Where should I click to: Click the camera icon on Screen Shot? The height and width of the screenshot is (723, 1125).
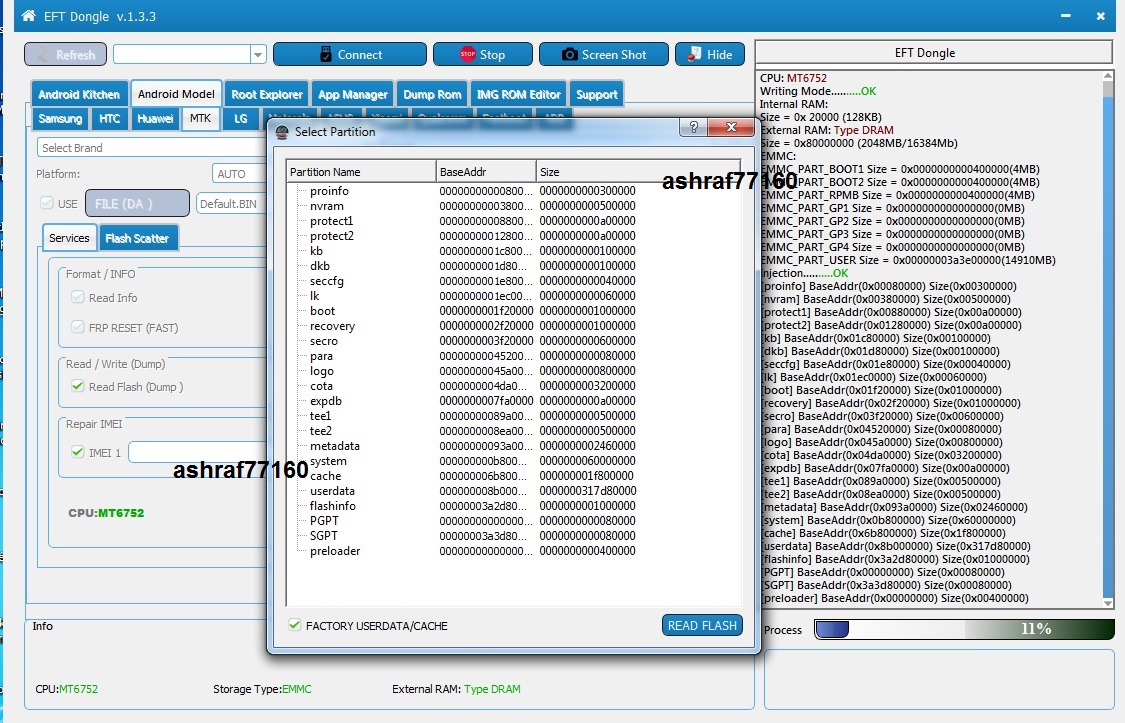570,55
